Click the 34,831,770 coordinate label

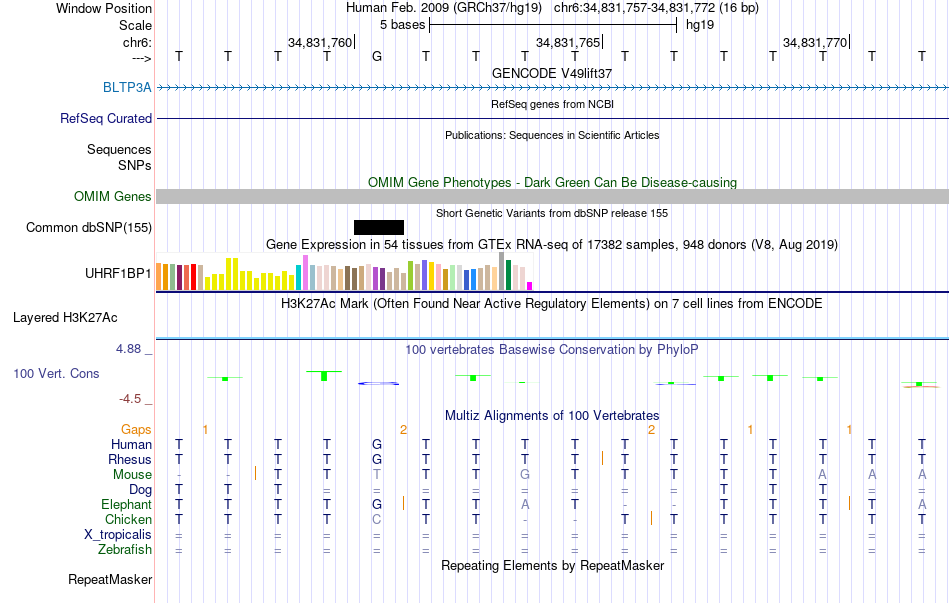[x=814, y=42]
